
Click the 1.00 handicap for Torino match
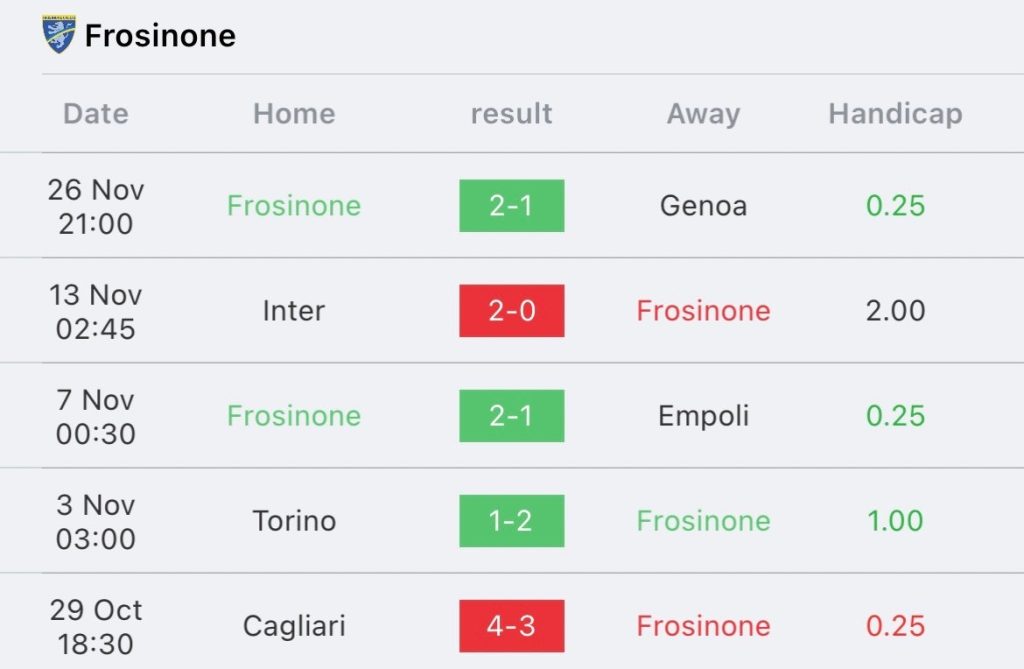[895, 521]
